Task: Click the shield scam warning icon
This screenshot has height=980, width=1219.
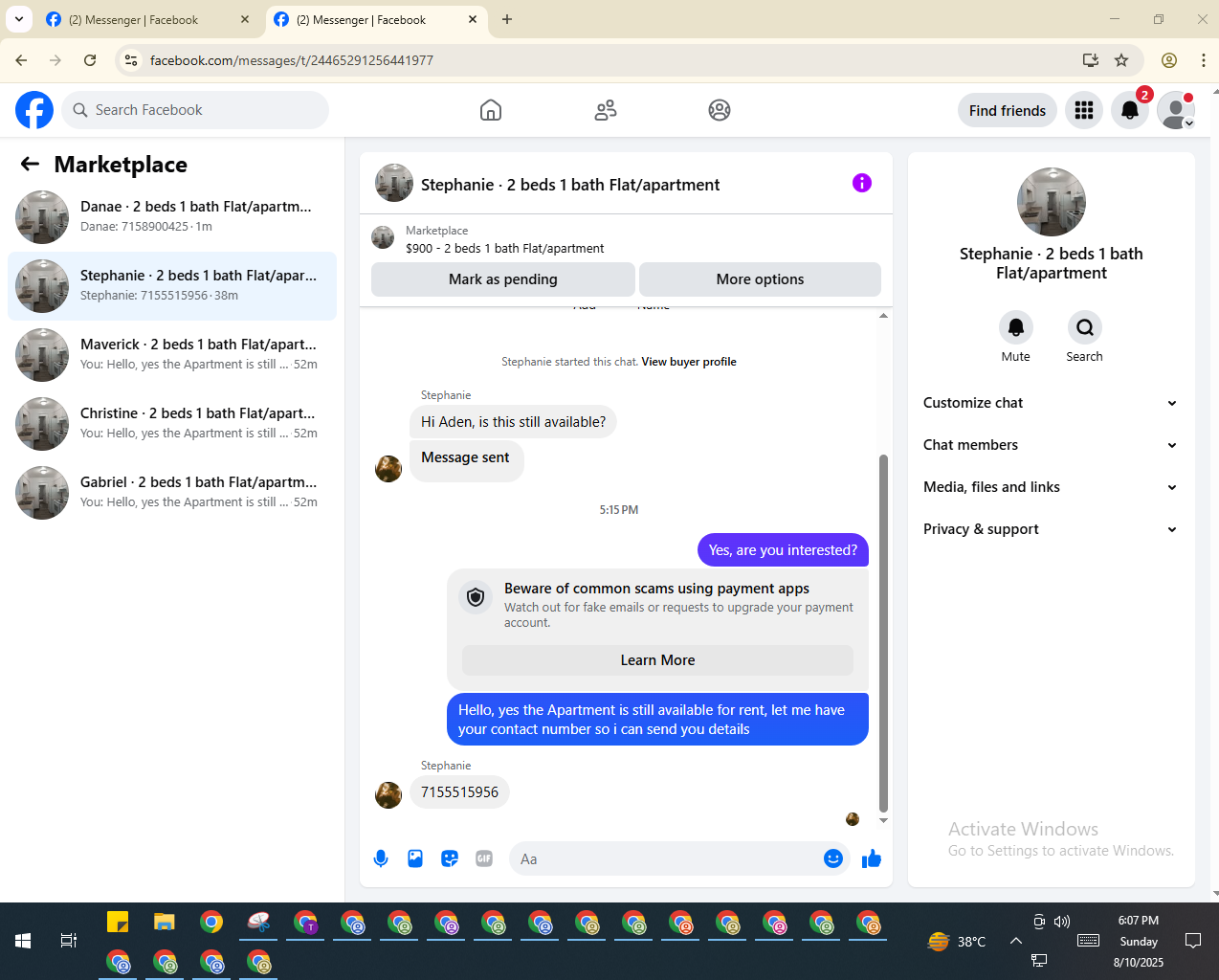Action: [476, 598]
